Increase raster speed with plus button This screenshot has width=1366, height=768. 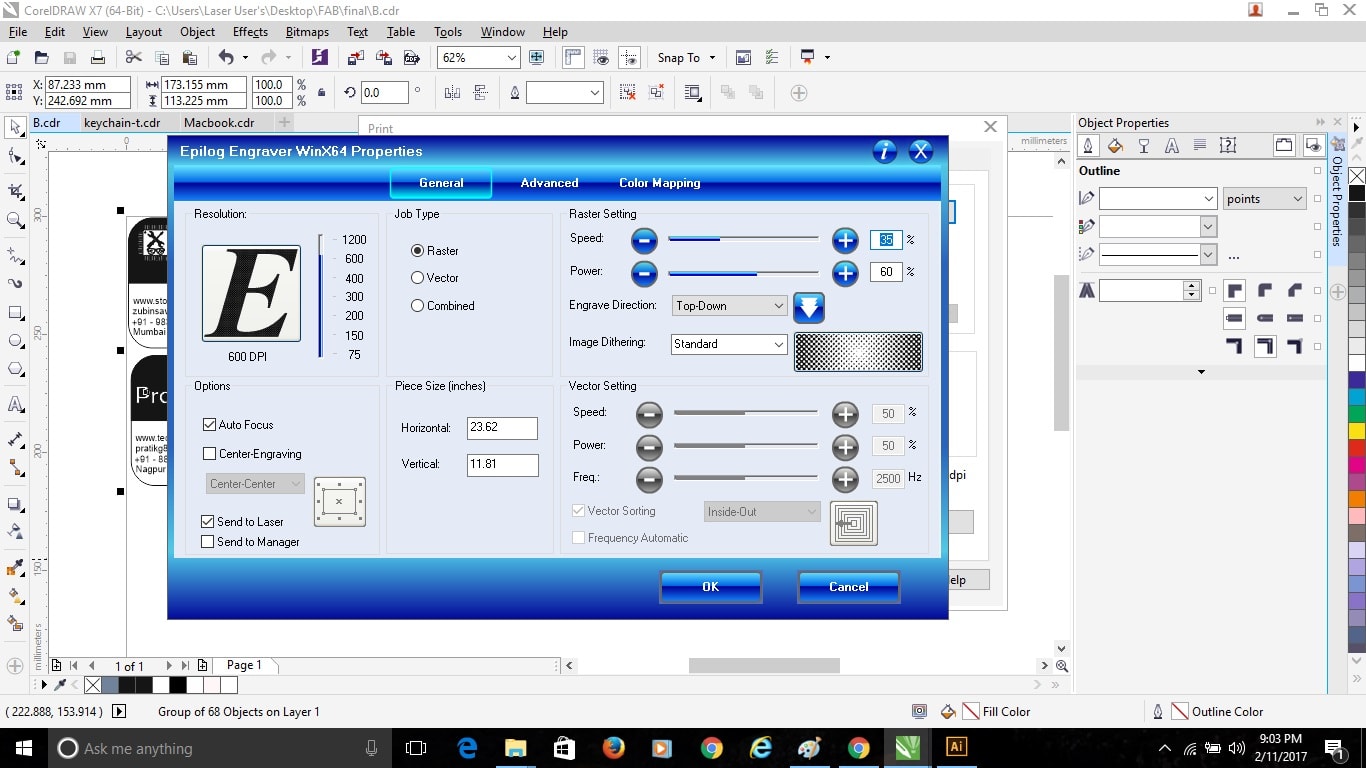[845, 240]
